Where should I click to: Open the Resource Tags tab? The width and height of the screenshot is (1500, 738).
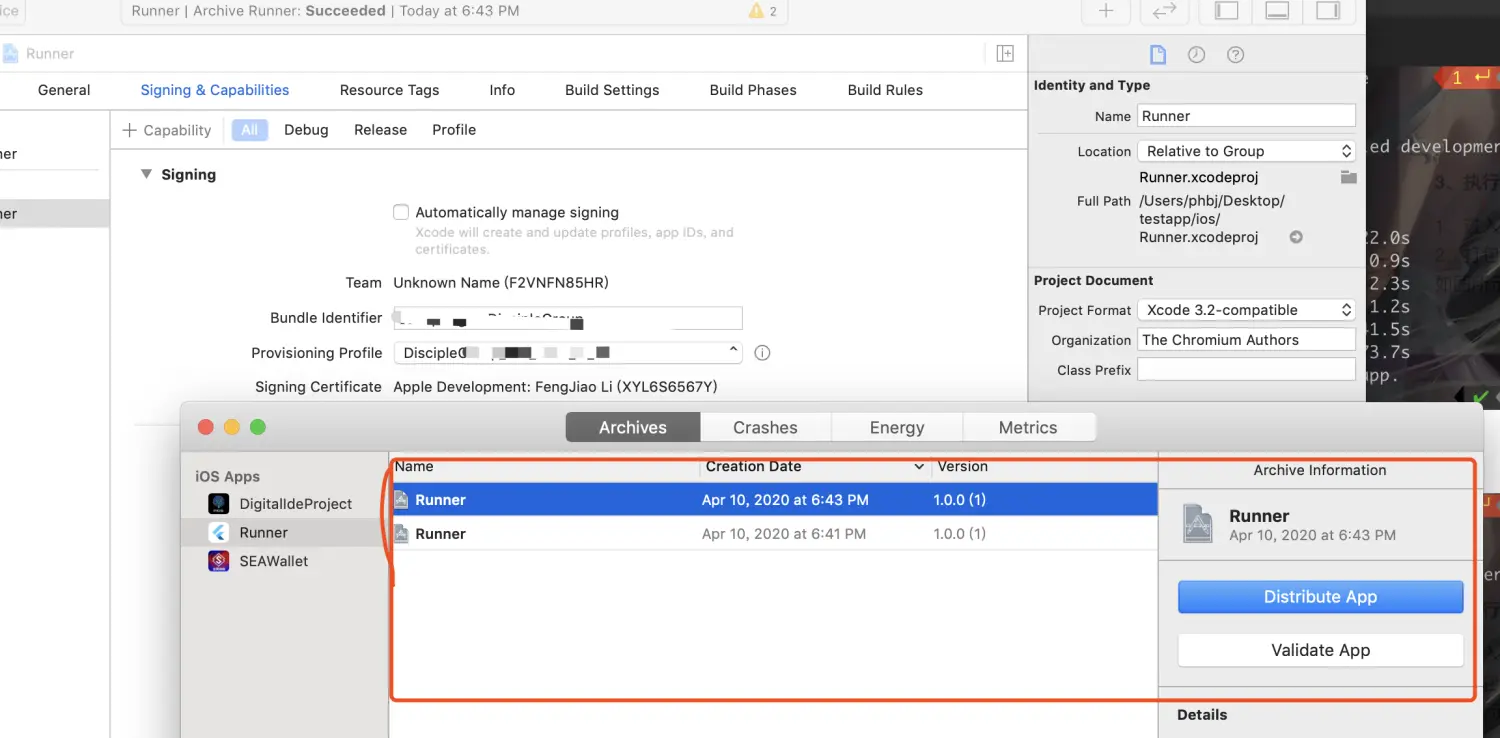click(389, 90)
